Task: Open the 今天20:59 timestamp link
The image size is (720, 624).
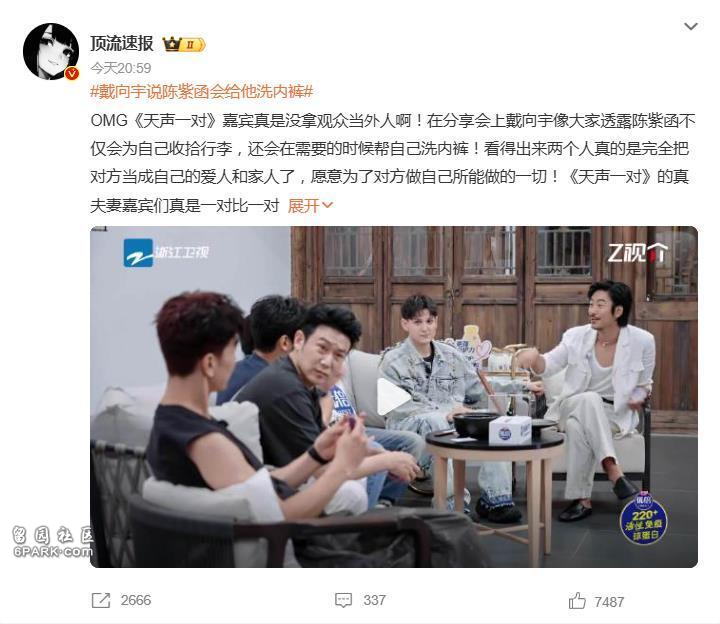Action: pyautogui.click(x=121, y=68)
